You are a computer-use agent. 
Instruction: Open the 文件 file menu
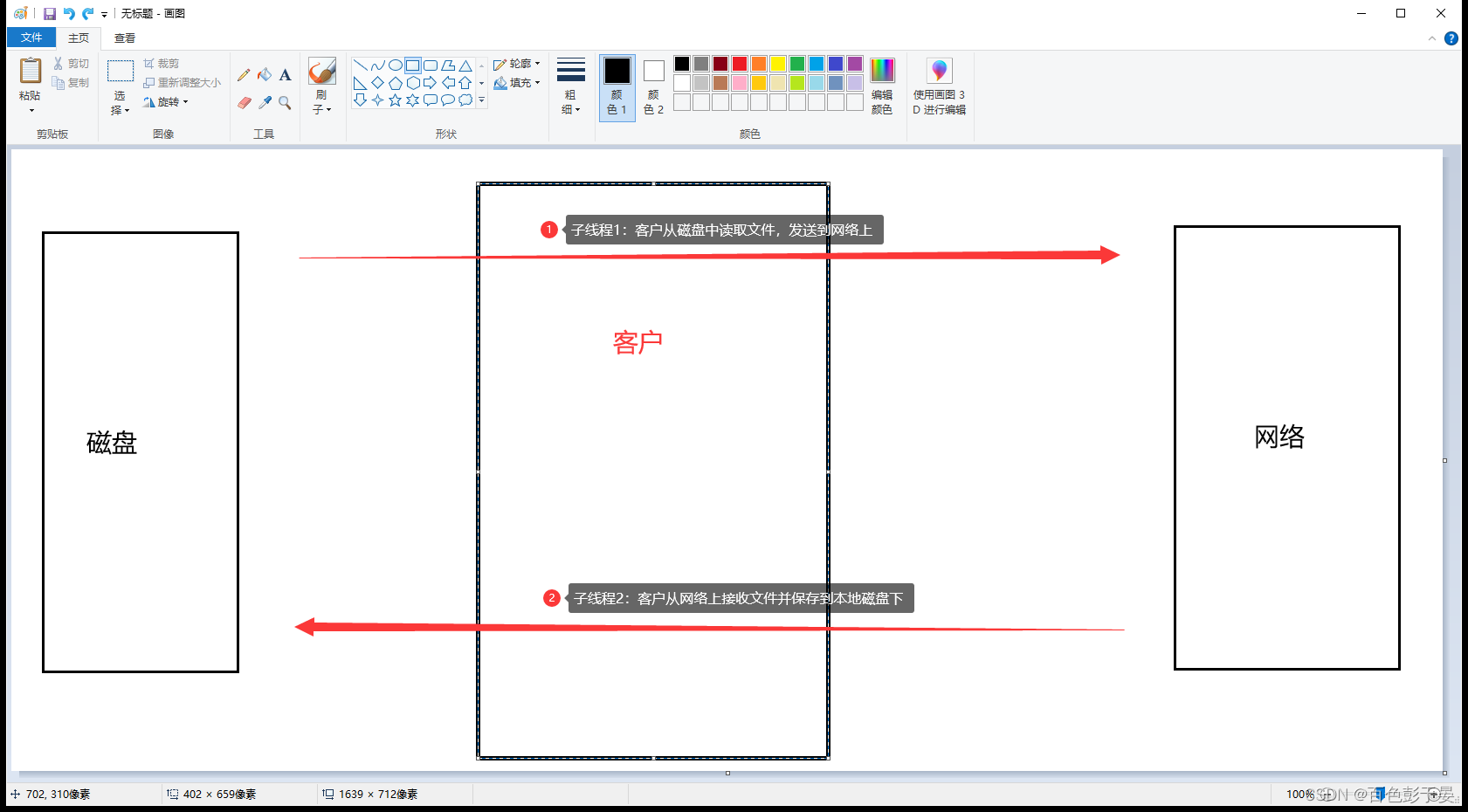coord(31,38)
